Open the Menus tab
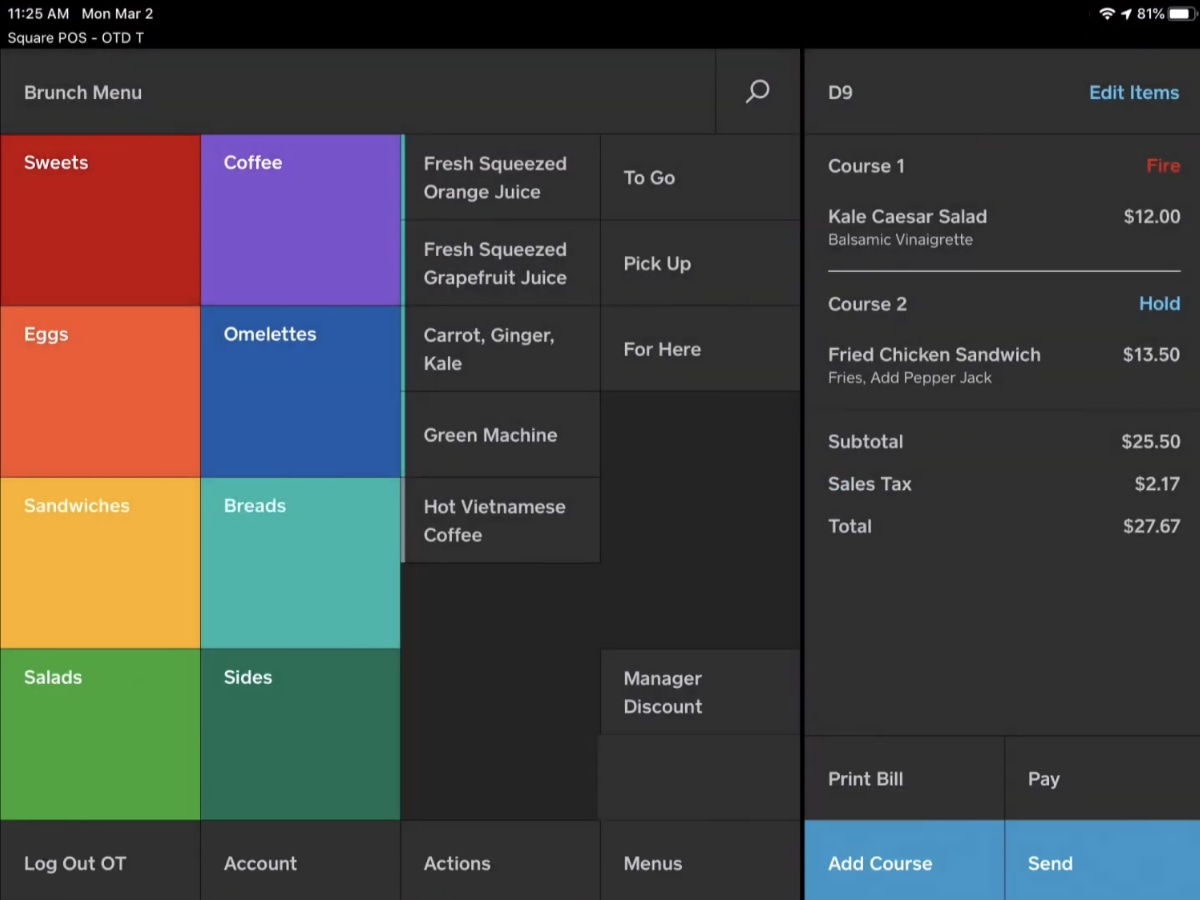 [700, 861]
